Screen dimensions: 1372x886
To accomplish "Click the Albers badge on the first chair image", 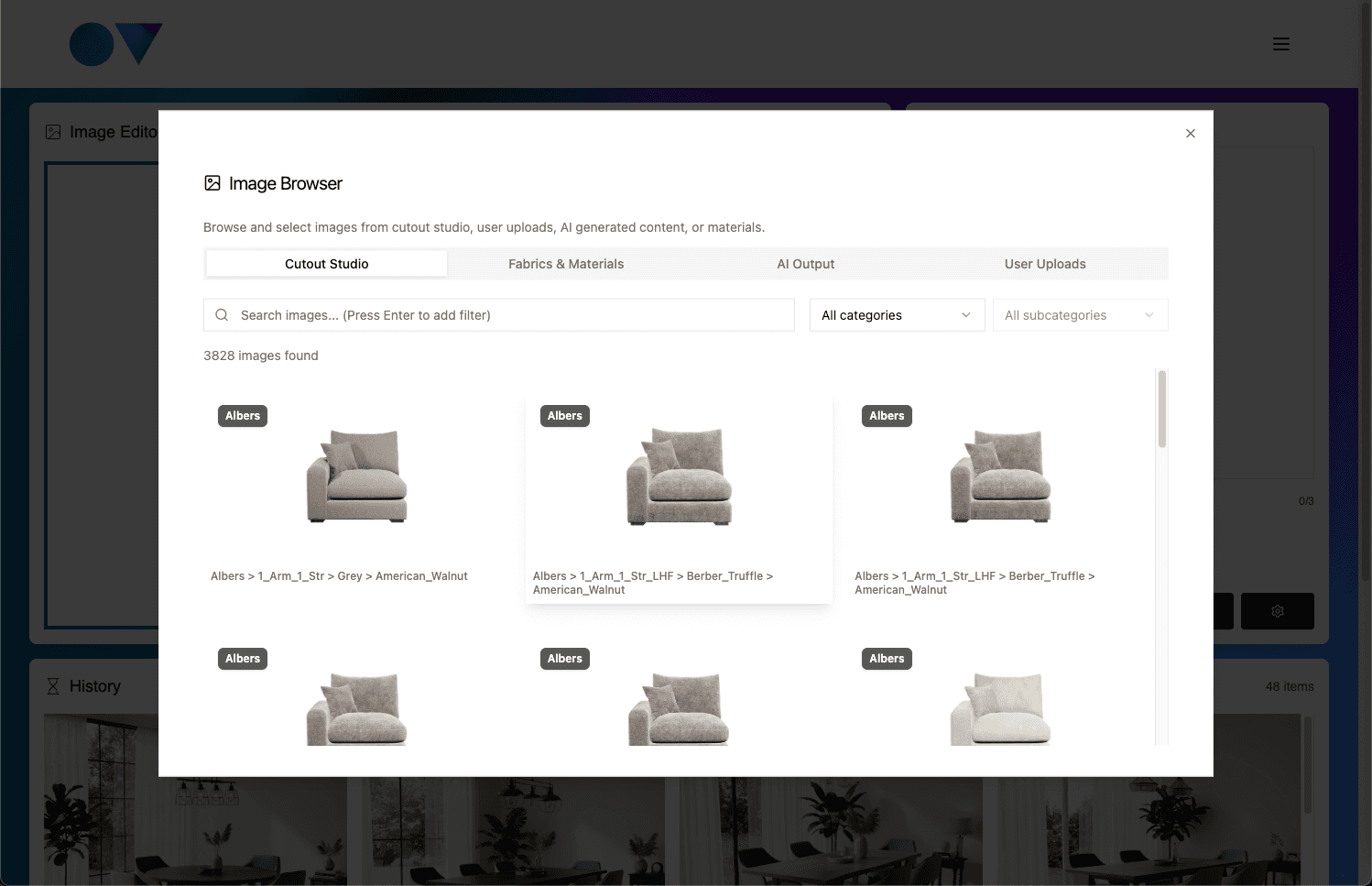I will 242,415.
